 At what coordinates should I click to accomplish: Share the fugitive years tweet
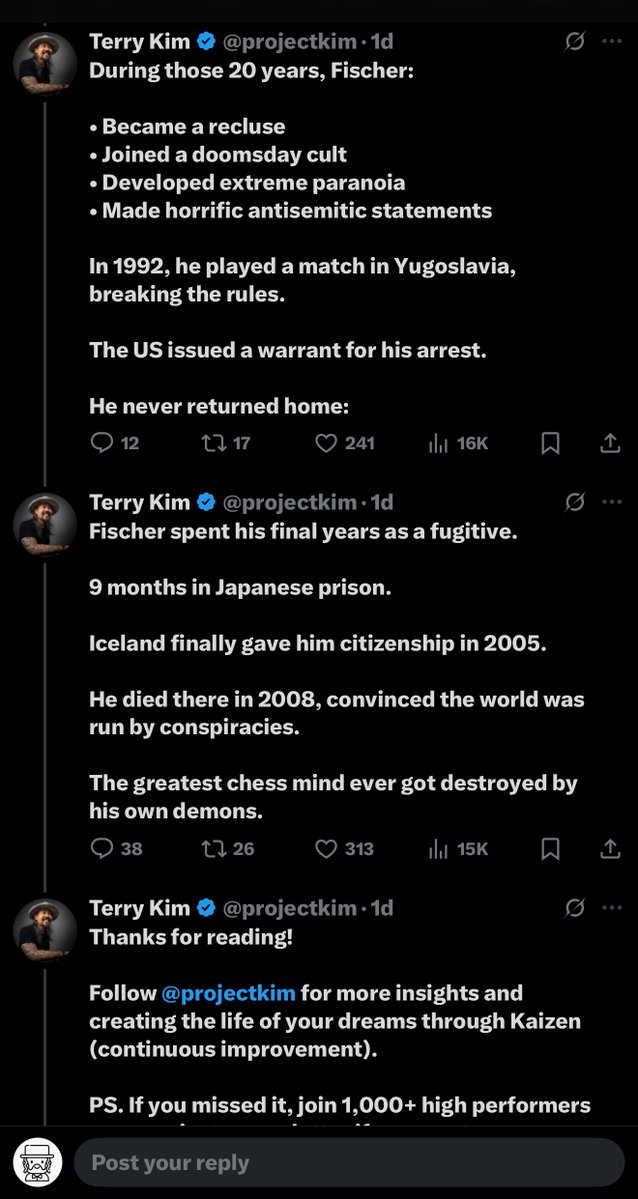pyautogui.click(x=610, y=849)
